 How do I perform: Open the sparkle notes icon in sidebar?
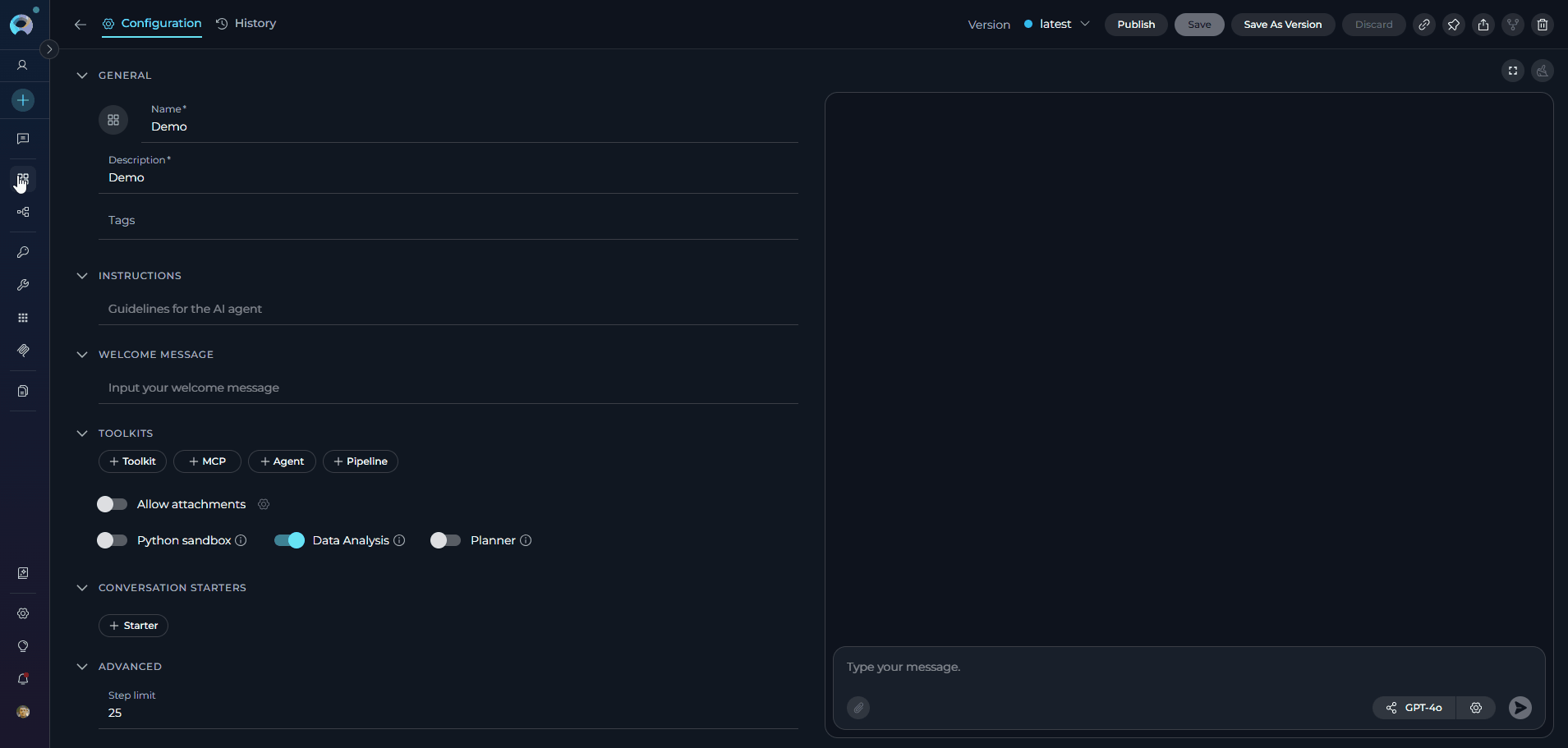(23, 573)
